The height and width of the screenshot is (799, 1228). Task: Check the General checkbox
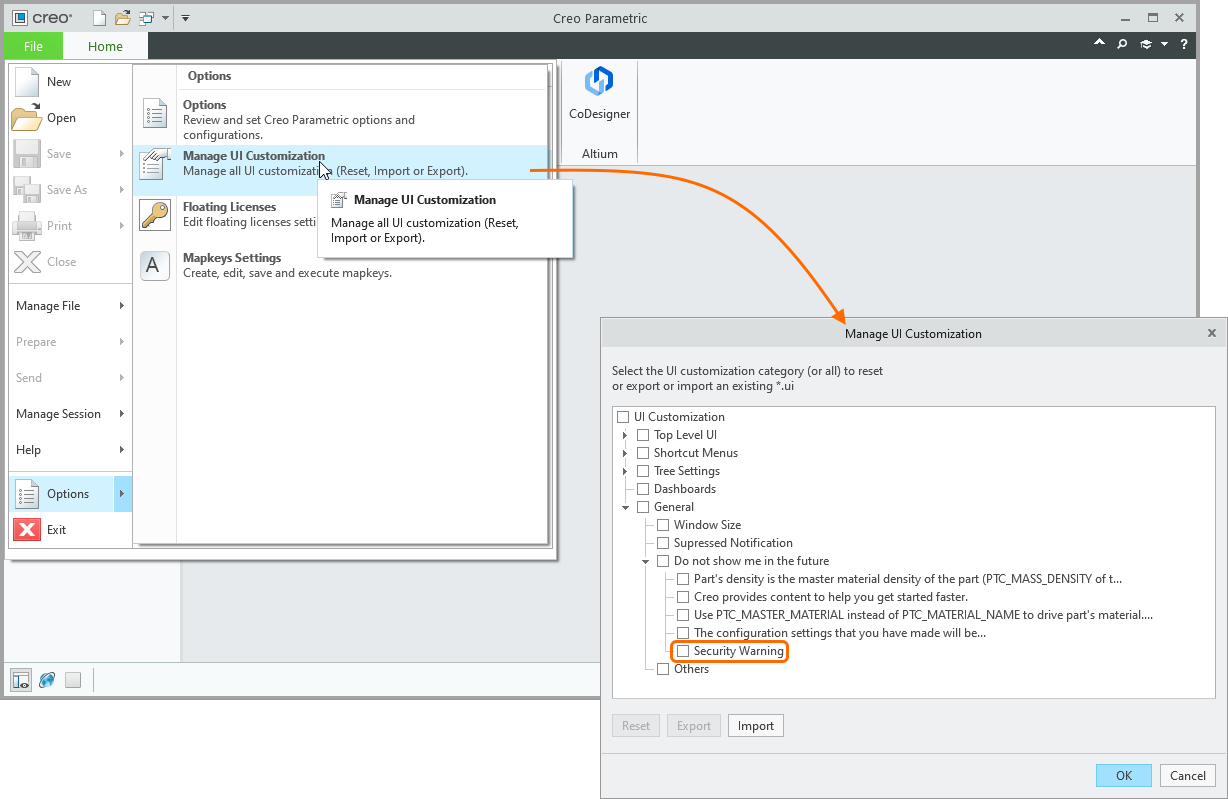pos(643,507)
